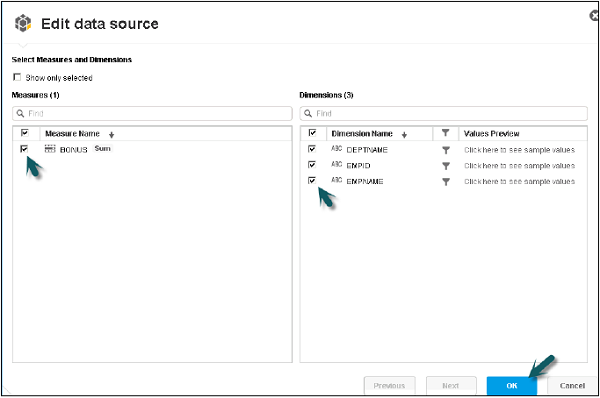
Task: Click the Next button
Action: [x=451, y=385]
